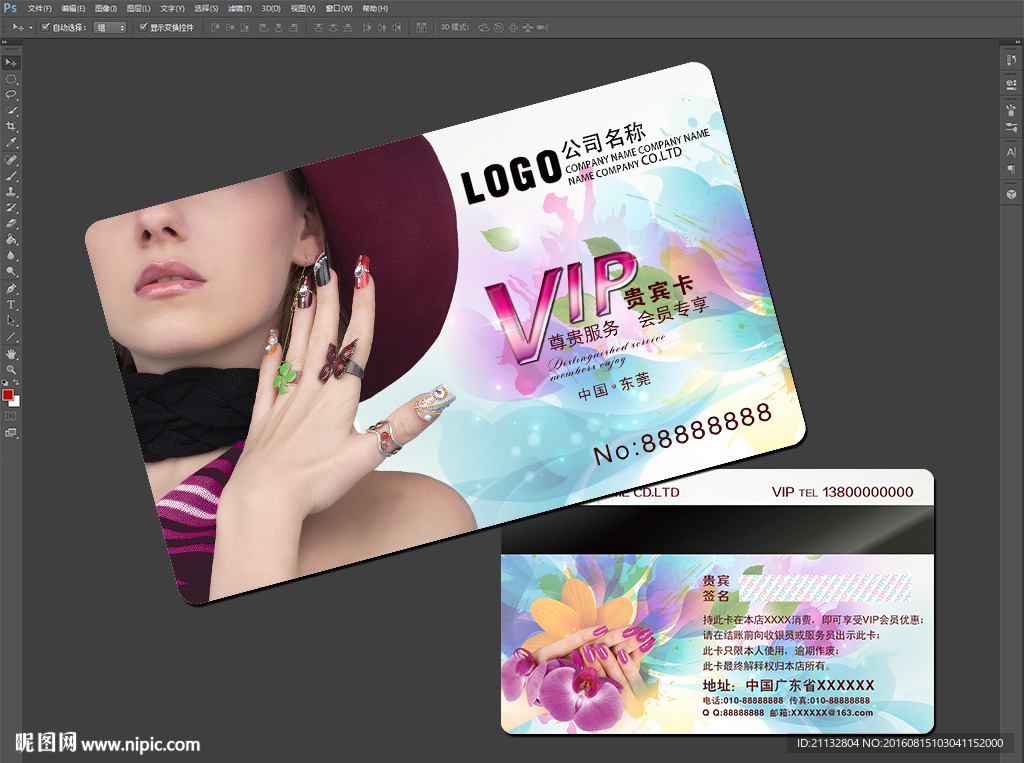Select the Blur tool
The height and width of the screenshot is (763, 1024).
[x=11, y=255]
